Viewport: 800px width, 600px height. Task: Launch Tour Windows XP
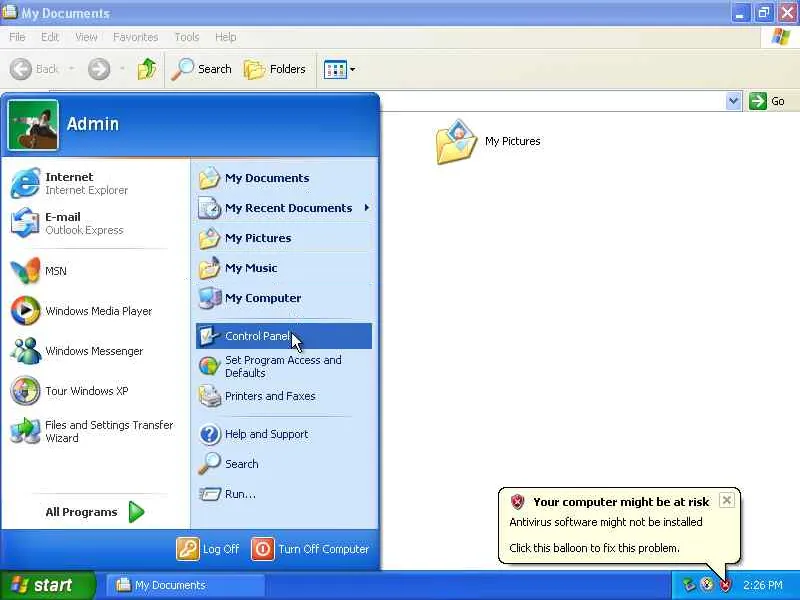tap(94, 391)
